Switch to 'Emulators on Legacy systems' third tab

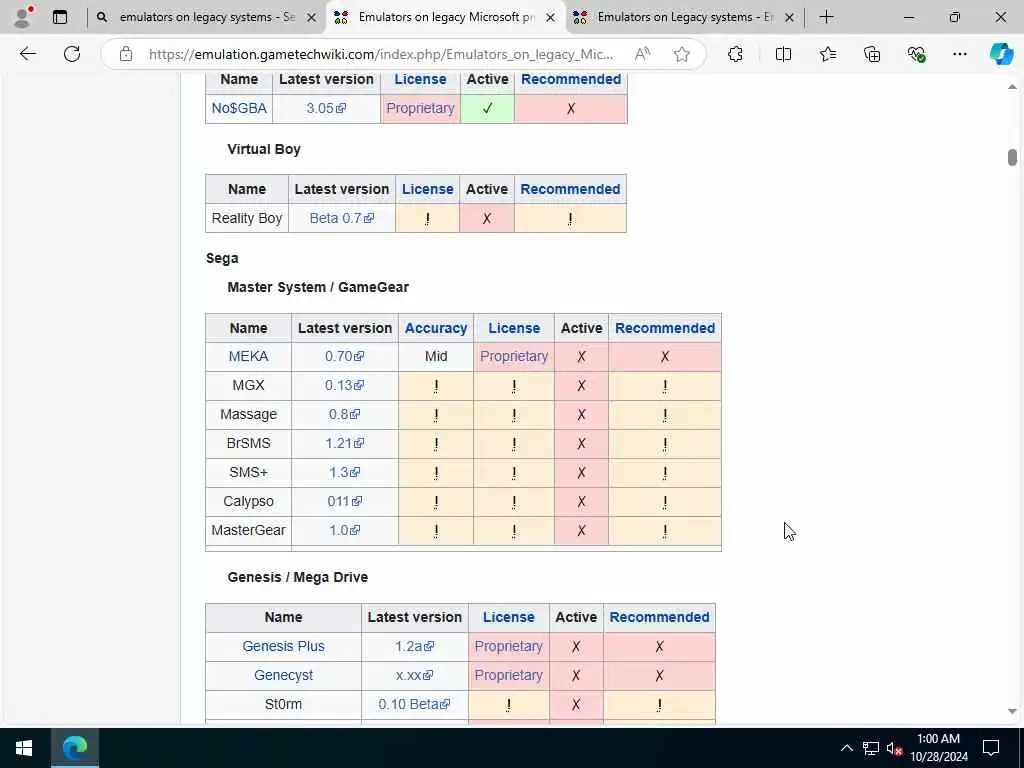point(684,17)
